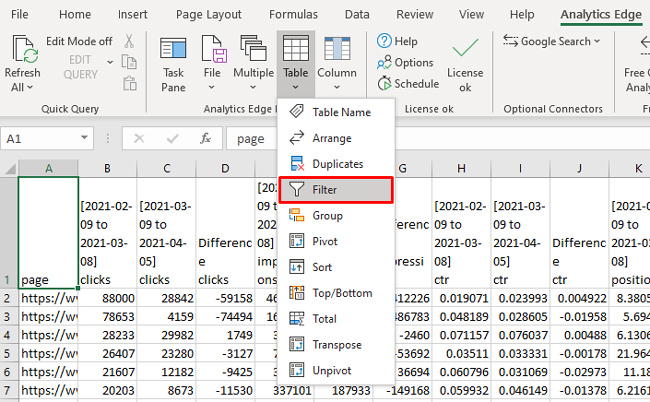Switch to the Formulas tab
The image size is (650, 402).
pos(293,14)
